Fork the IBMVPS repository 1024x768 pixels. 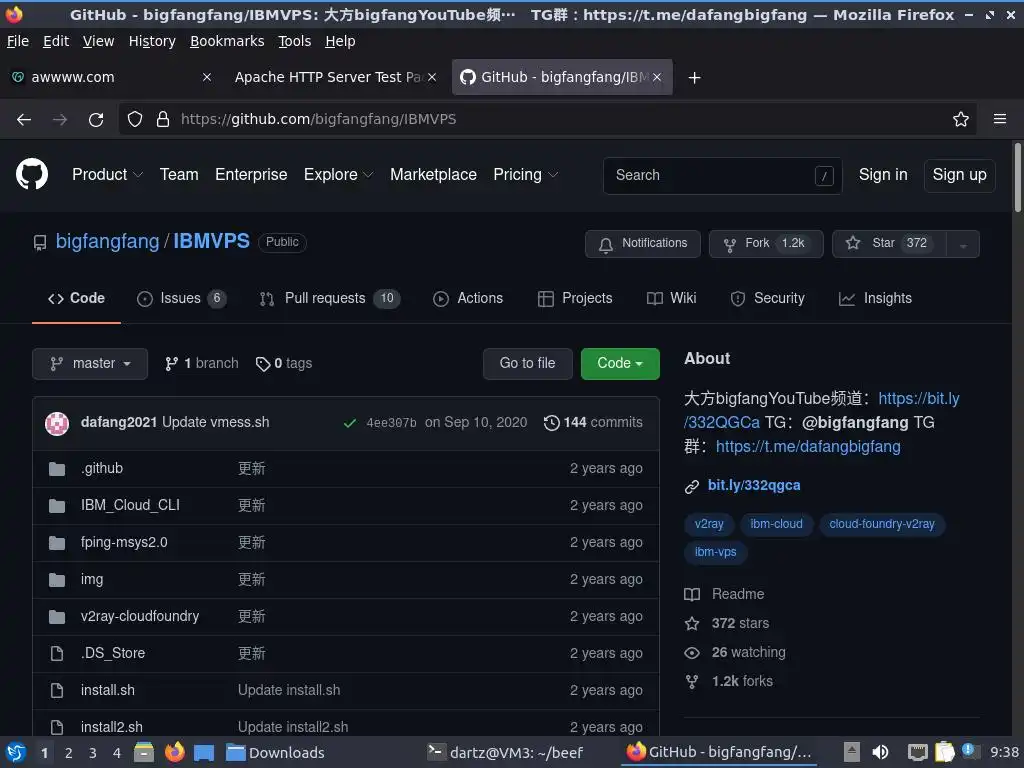coord(766,244)
